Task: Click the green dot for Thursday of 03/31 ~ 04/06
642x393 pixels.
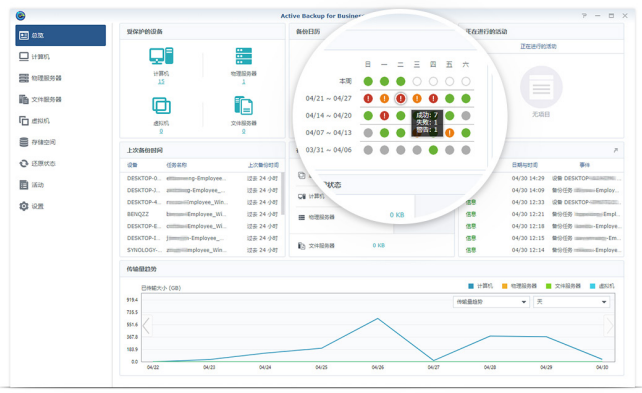Action: pos(433,150)
